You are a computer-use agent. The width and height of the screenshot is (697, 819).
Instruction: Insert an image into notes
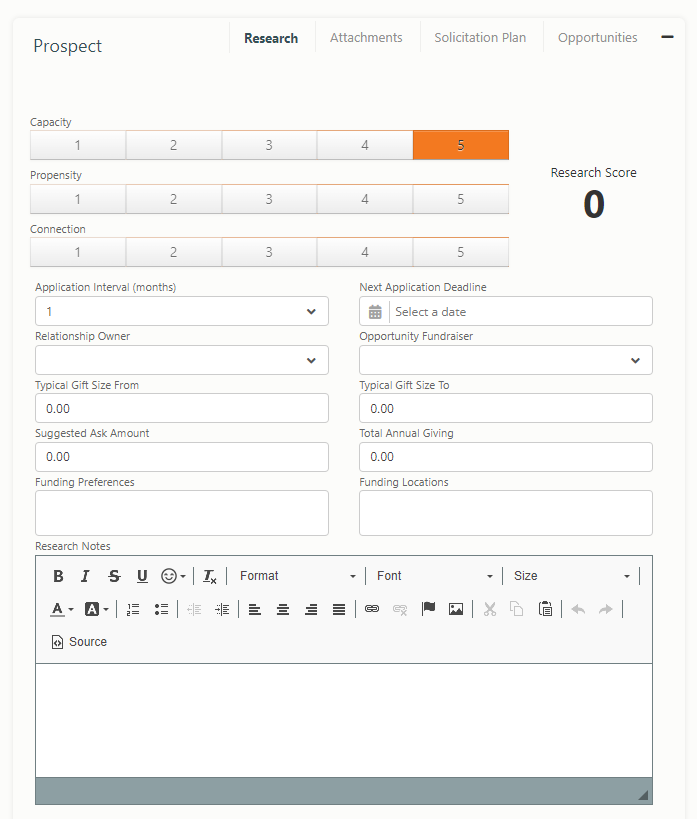coord(456,609)
